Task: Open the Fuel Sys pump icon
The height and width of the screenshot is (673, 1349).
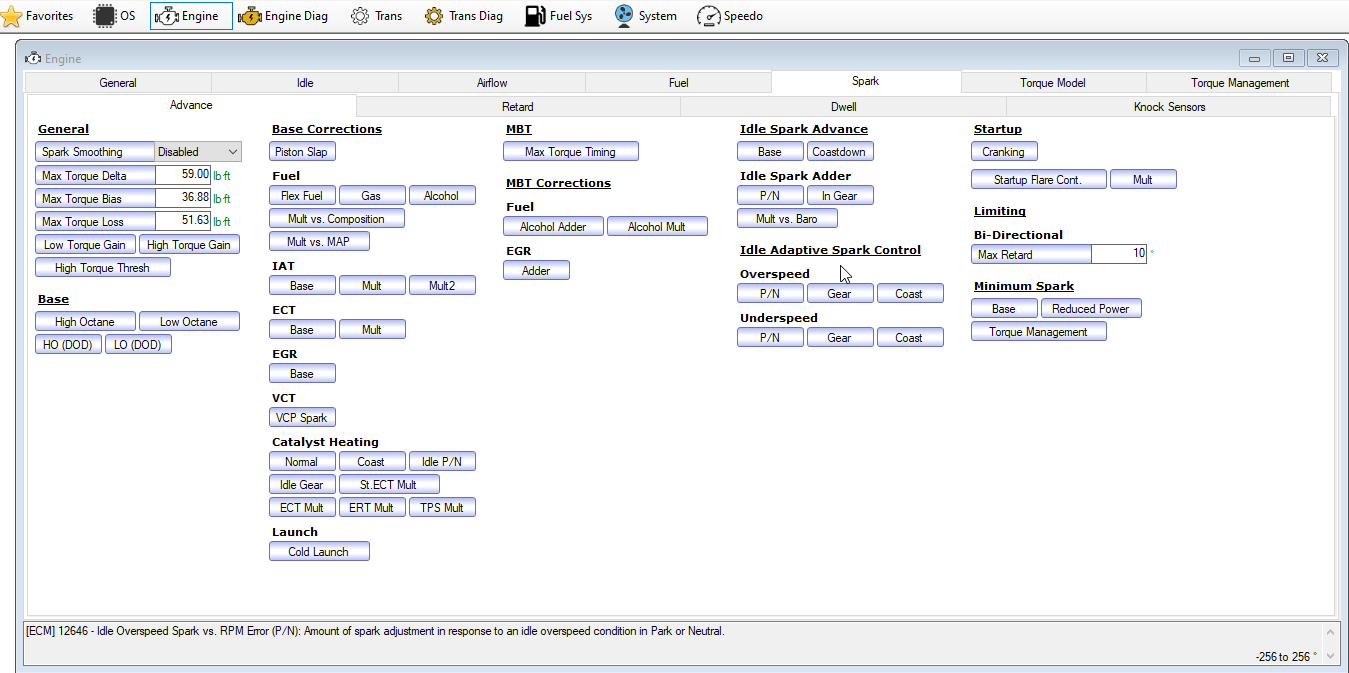Action: tap(535, 16)
